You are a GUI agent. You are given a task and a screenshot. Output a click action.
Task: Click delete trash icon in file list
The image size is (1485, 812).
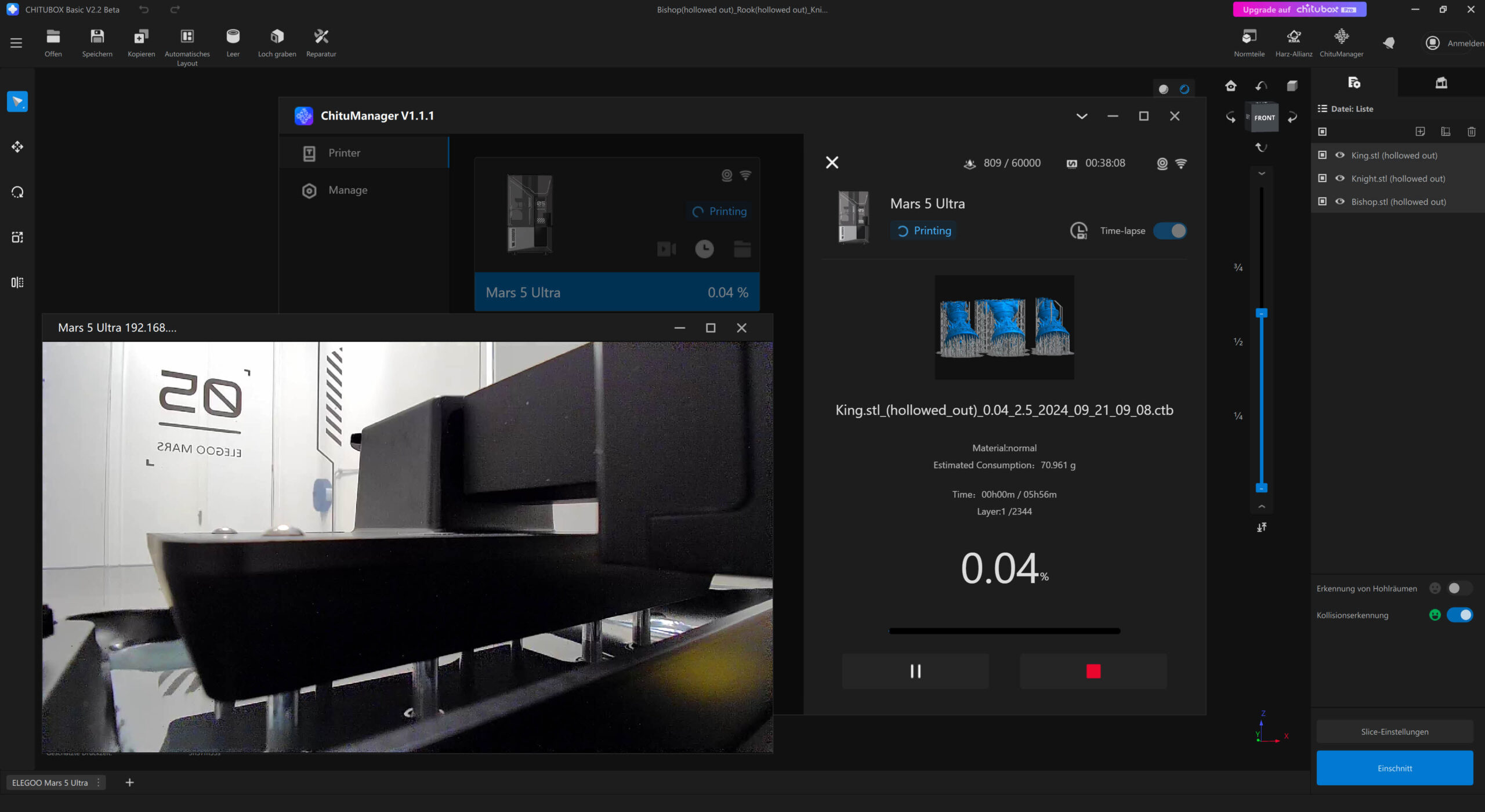tap(1471, 132)
